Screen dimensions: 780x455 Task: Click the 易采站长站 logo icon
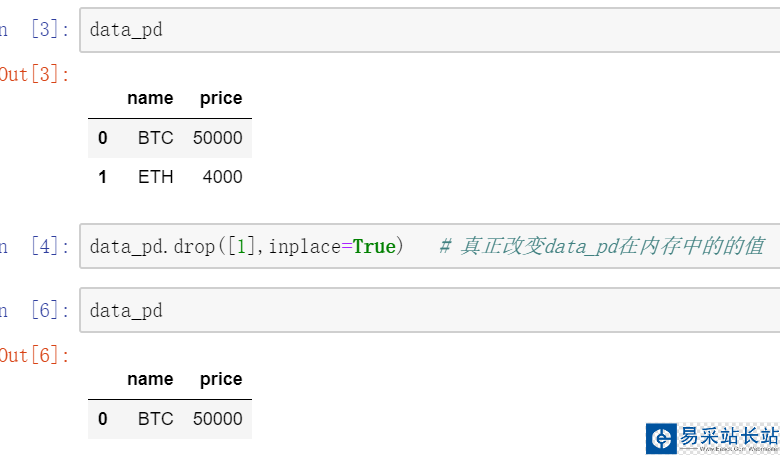click(x=661, y=438)
